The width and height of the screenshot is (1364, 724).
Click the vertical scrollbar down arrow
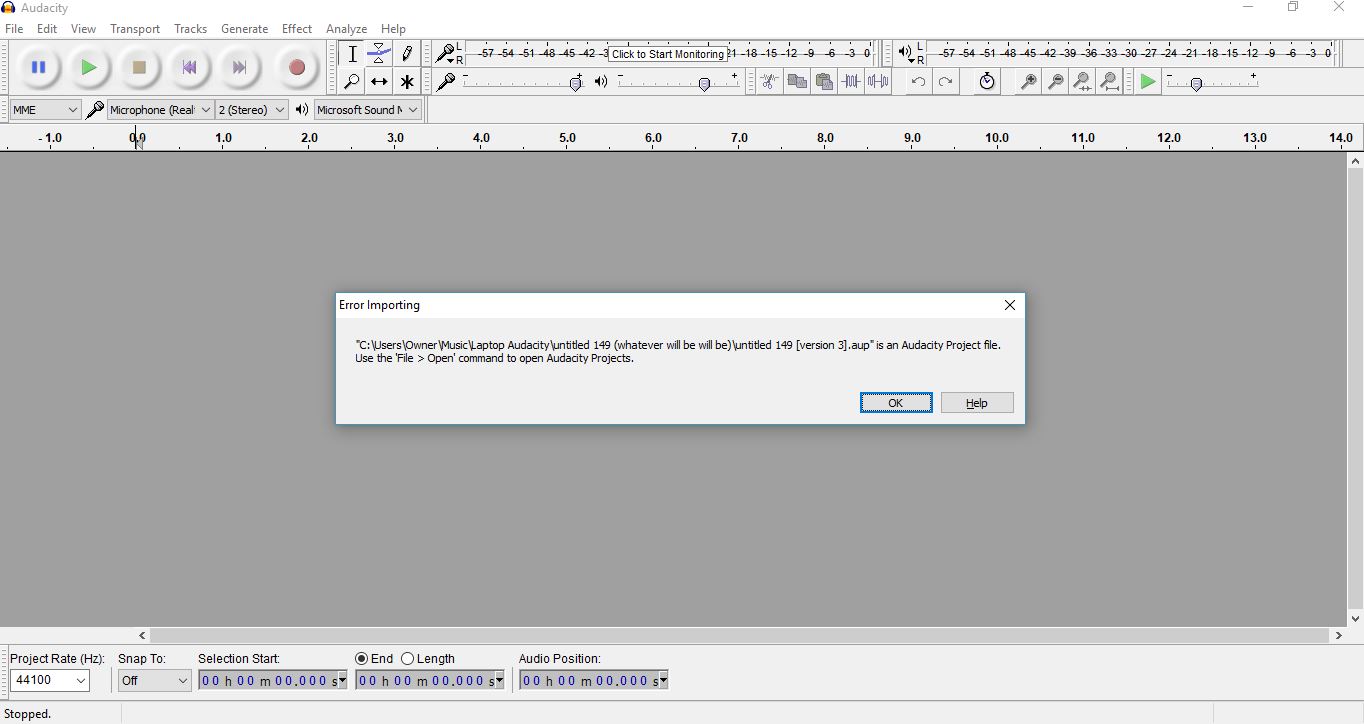point(1355,619)
